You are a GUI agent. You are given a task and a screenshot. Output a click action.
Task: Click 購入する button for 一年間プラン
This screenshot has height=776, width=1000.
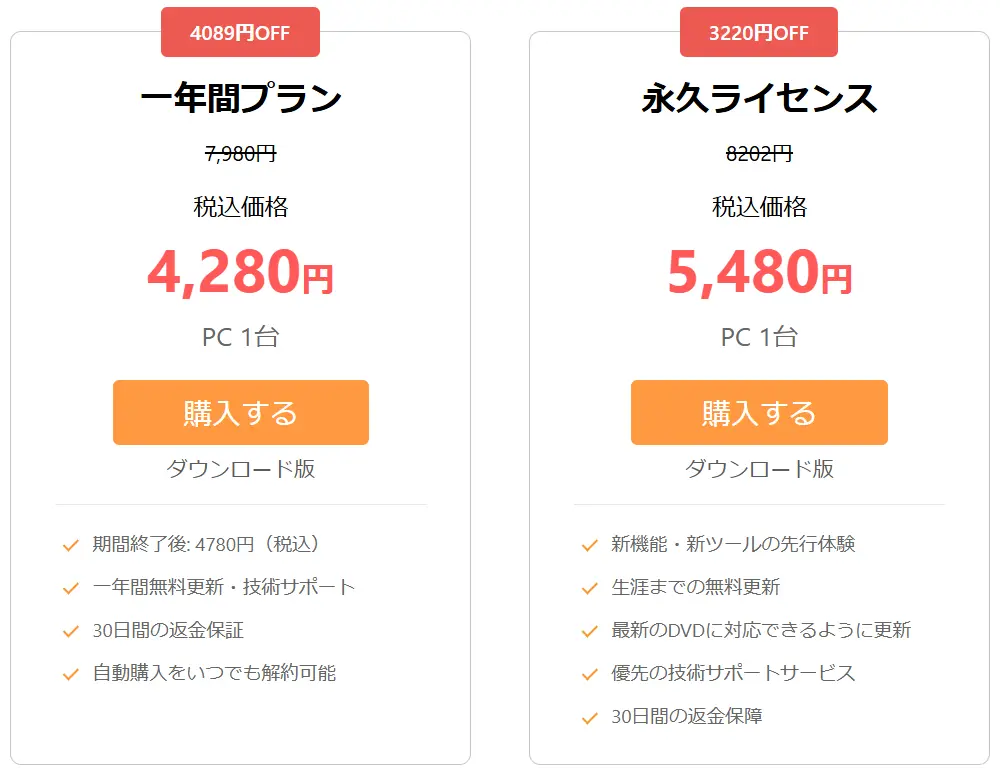click(x=240, y=413)
